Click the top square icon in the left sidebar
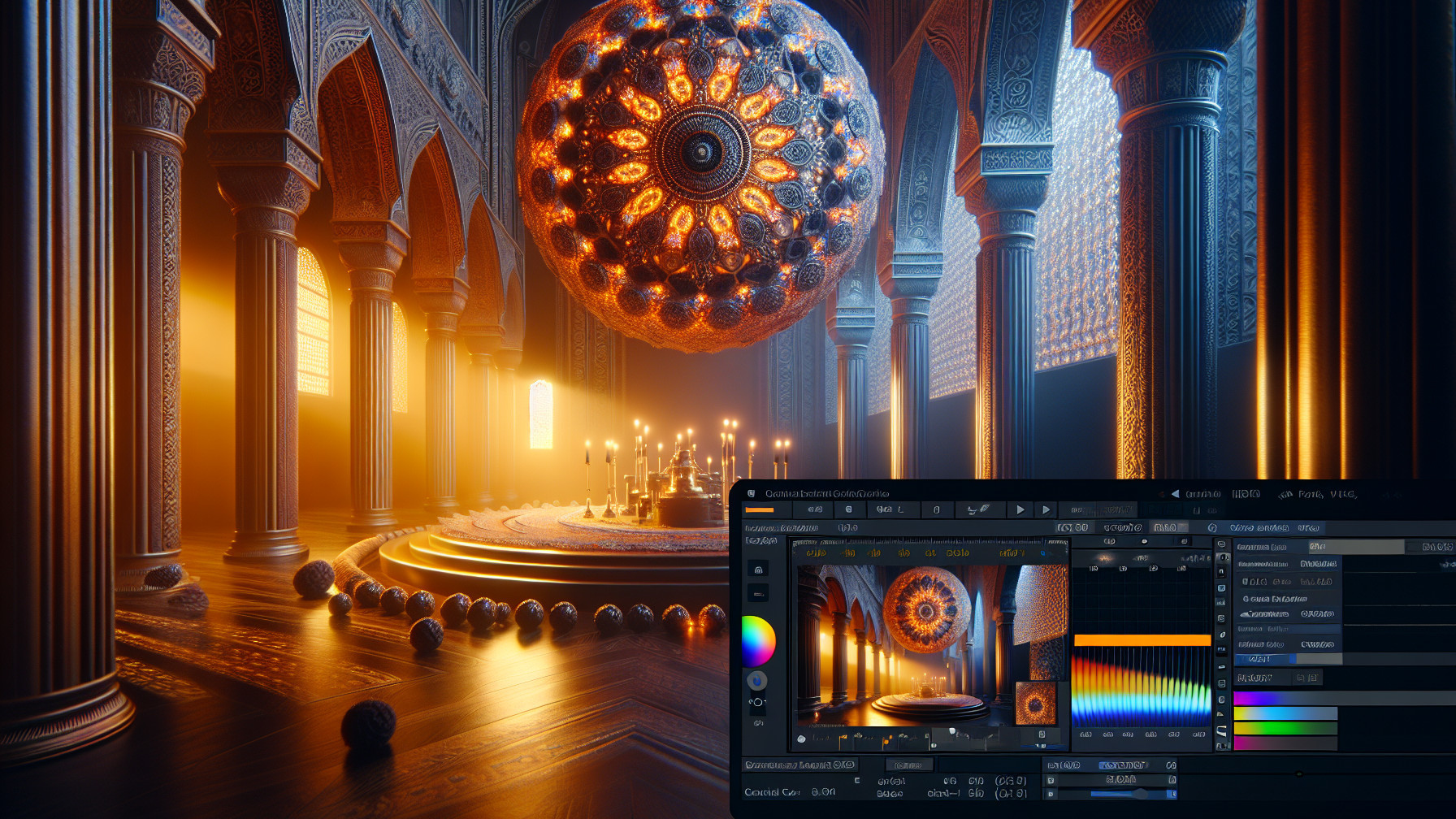Screen dimensions: 1456x819 coord(757,570)
